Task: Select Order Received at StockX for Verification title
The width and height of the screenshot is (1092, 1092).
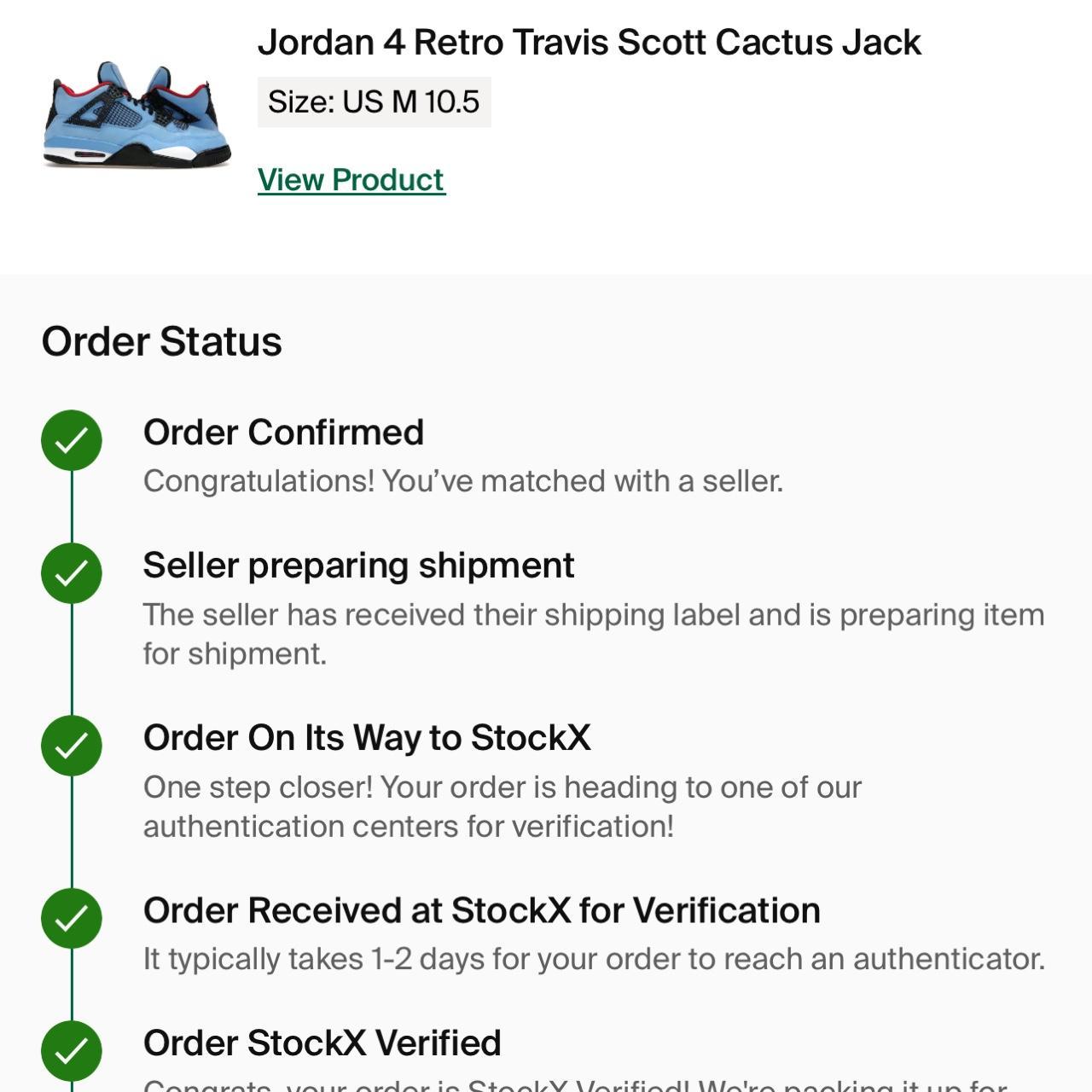Action: pos(481,910)
